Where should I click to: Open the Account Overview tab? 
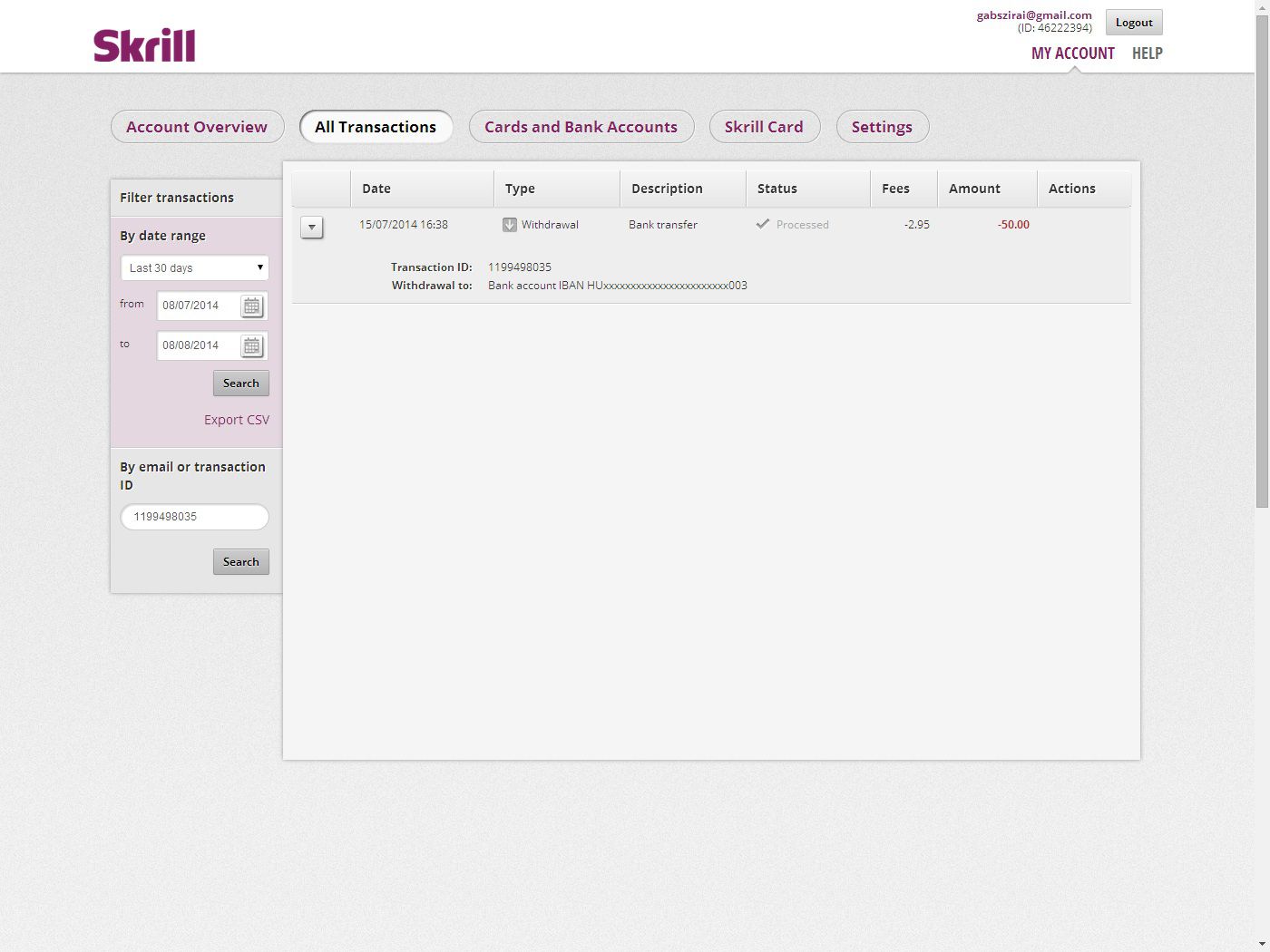coord(197,127)
